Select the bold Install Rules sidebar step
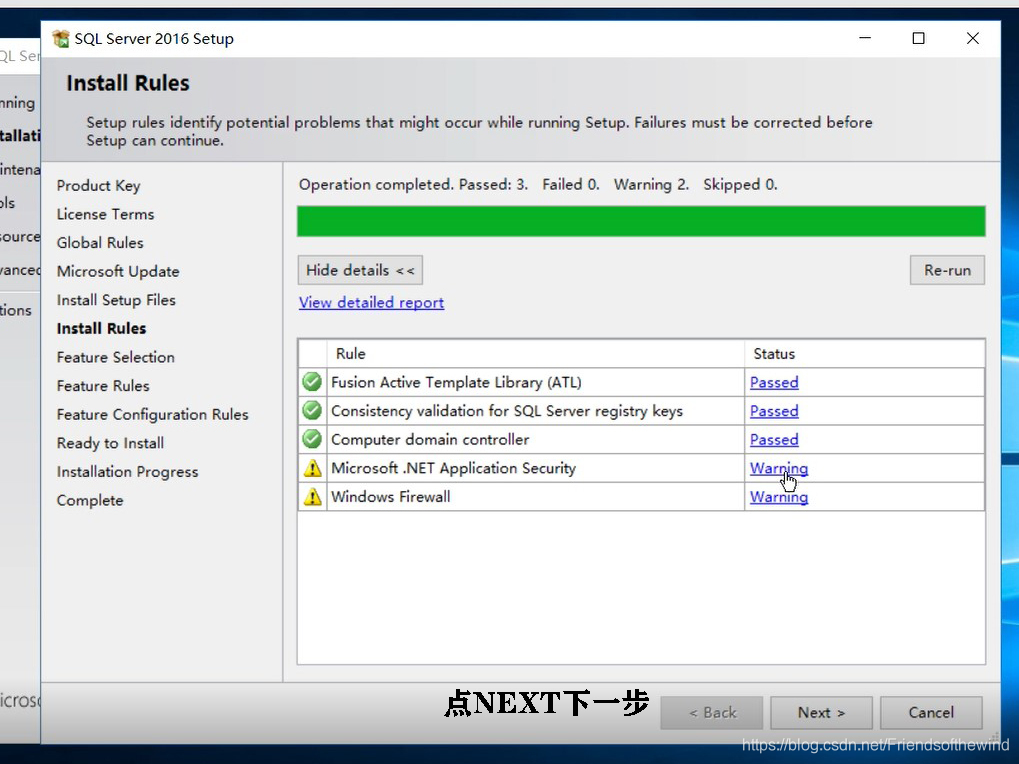The height and width of the screenshot is (764, 1019). (x=101, y=329)
